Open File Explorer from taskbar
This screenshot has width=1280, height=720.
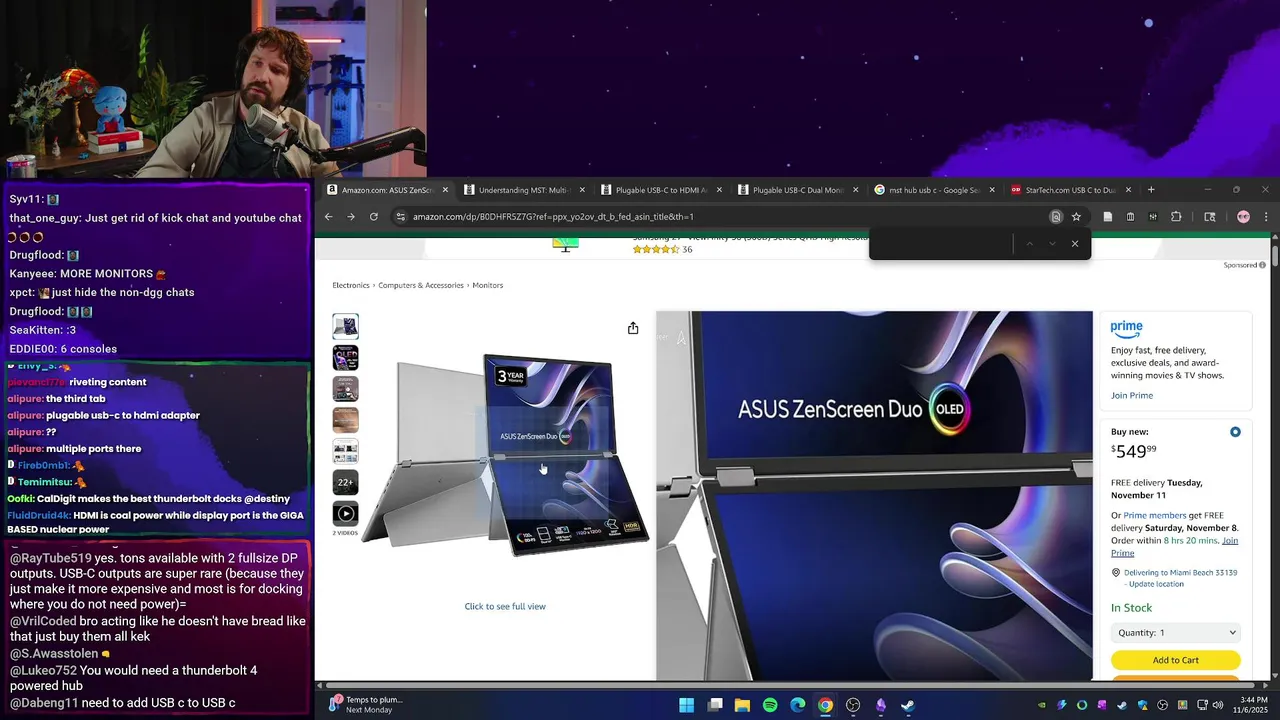pyautogui.click(x=742, y=705)
